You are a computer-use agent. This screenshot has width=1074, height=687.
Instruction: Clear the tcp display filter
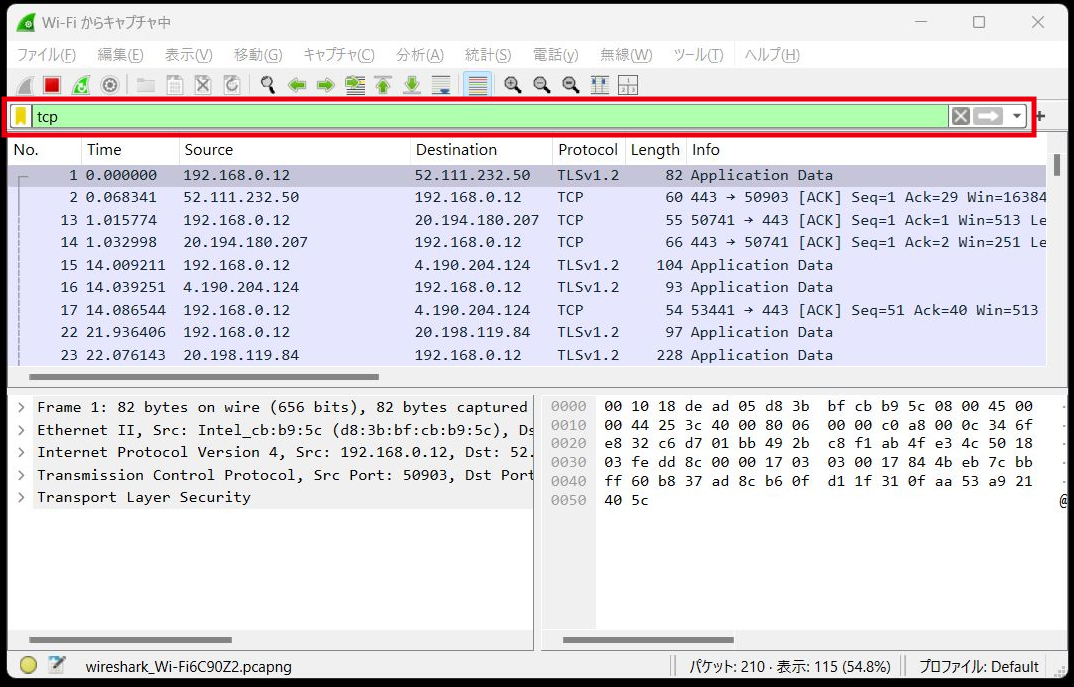click(960, 117)
